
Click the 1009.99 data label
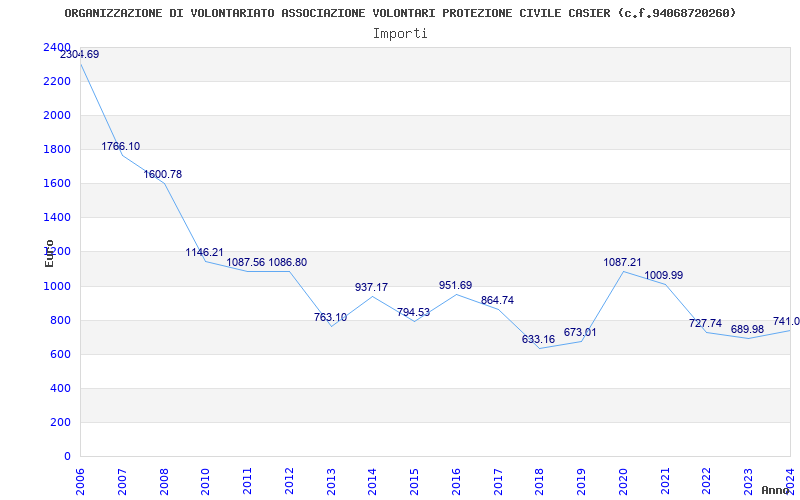coord(664,276)
